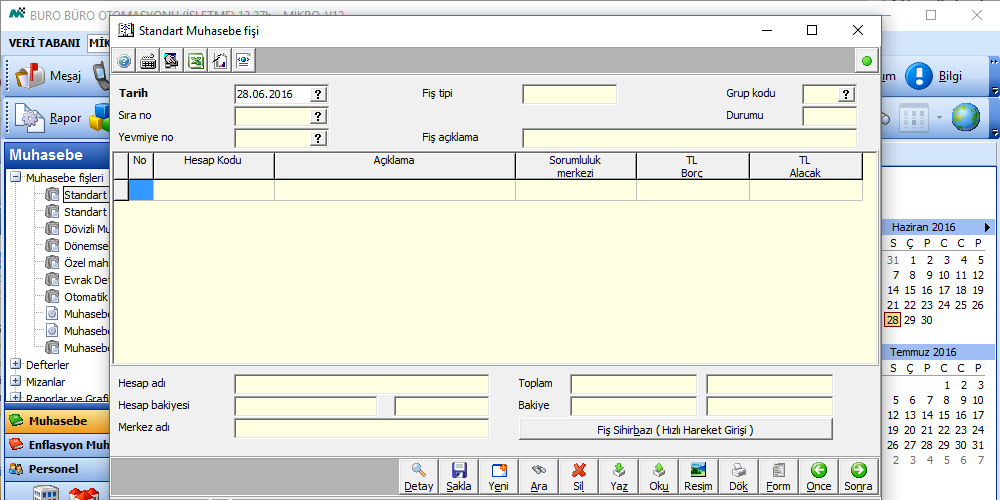Switch to Enflasyon Muhasebesi module tab

[x=56, y=445]
